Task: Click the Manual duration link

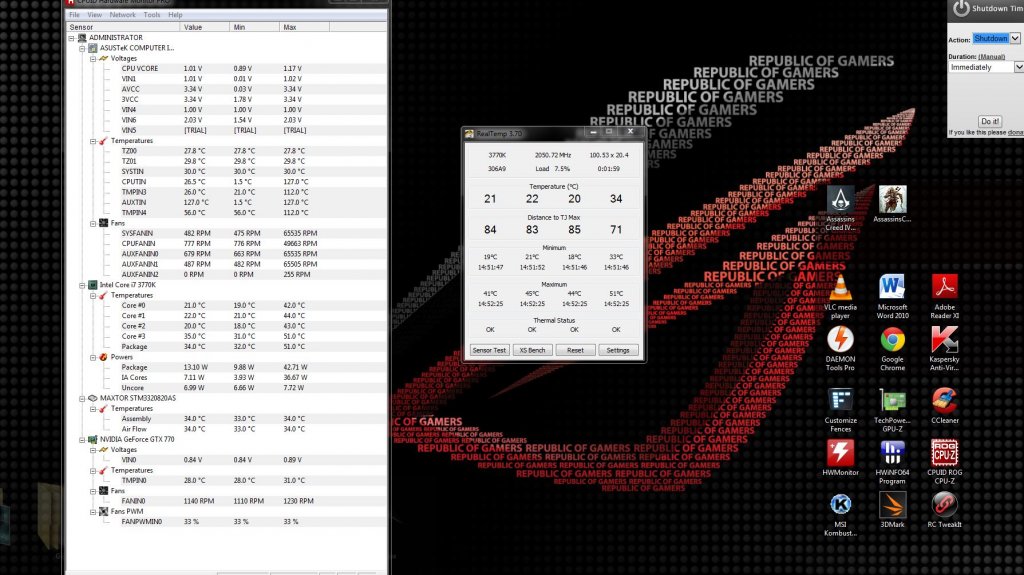Action: [x=991, y=57]
